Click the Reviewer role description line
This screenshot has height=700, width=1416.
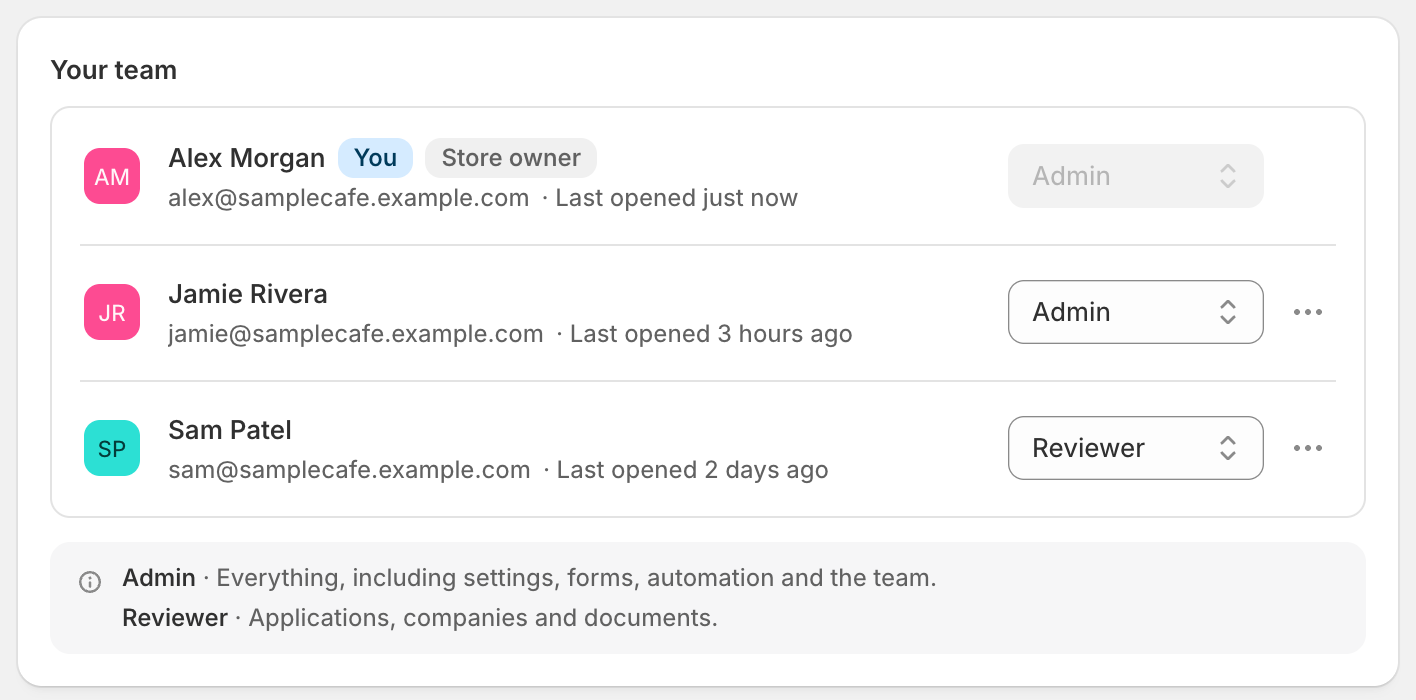pos(420,618)
